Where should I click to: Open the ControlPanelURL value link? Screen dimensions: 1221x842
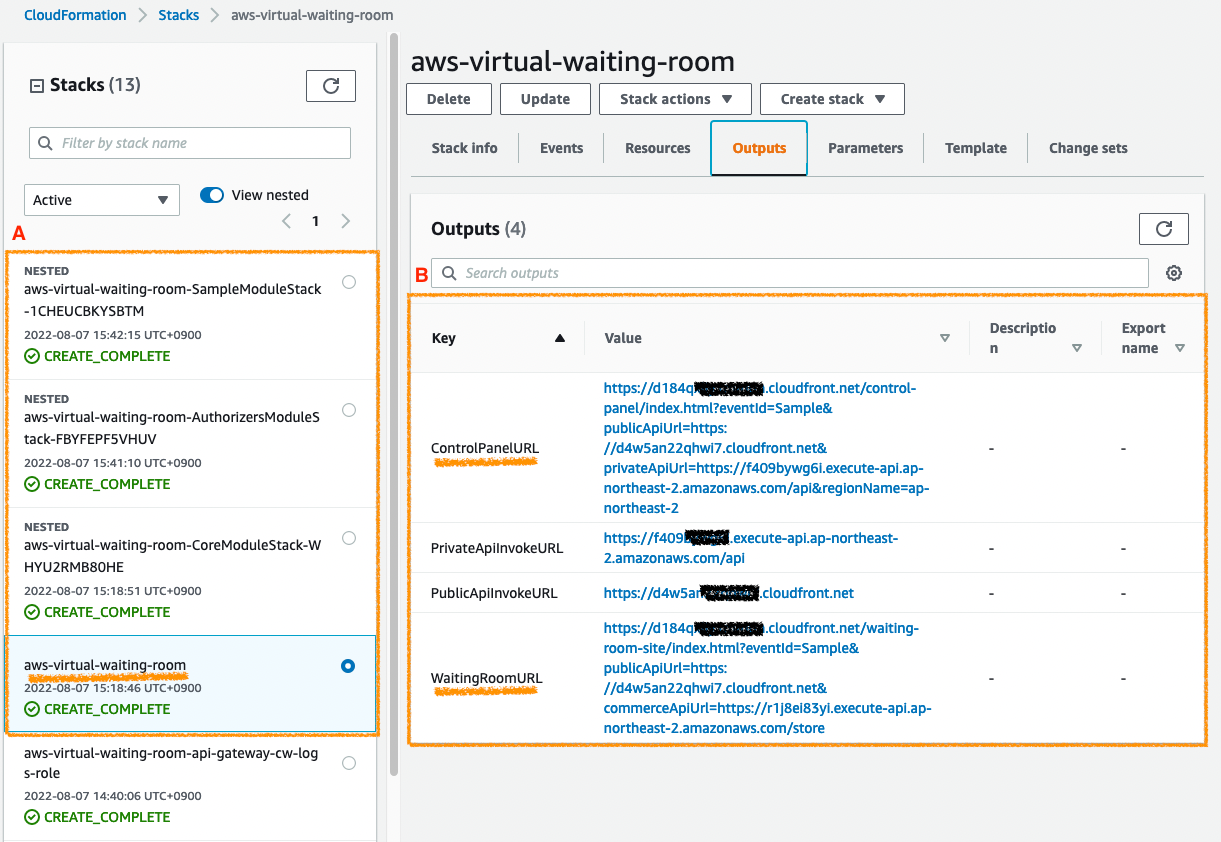[x=768, y=448]
